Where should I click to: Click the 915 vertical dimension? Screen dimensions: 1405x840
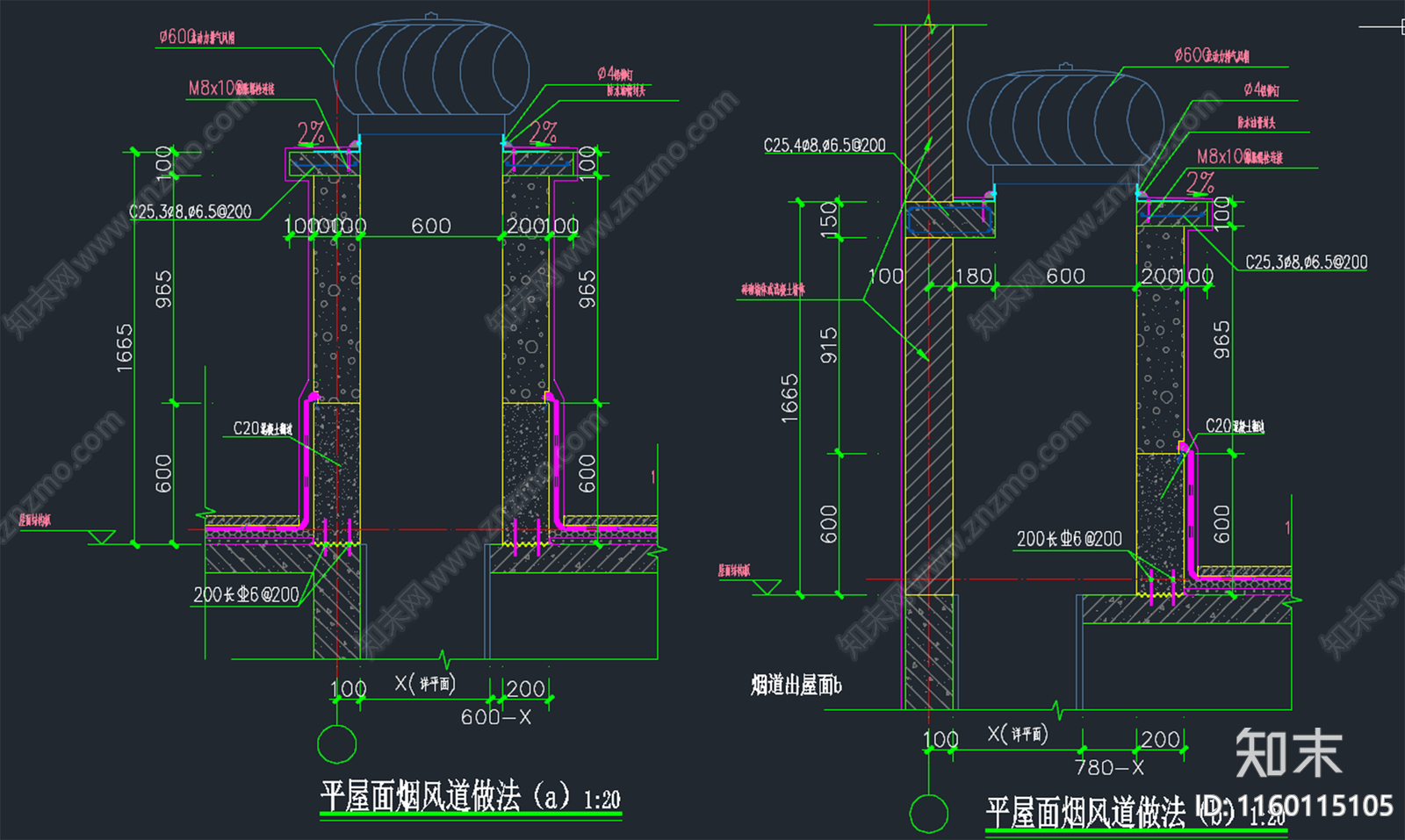(828, 345)
